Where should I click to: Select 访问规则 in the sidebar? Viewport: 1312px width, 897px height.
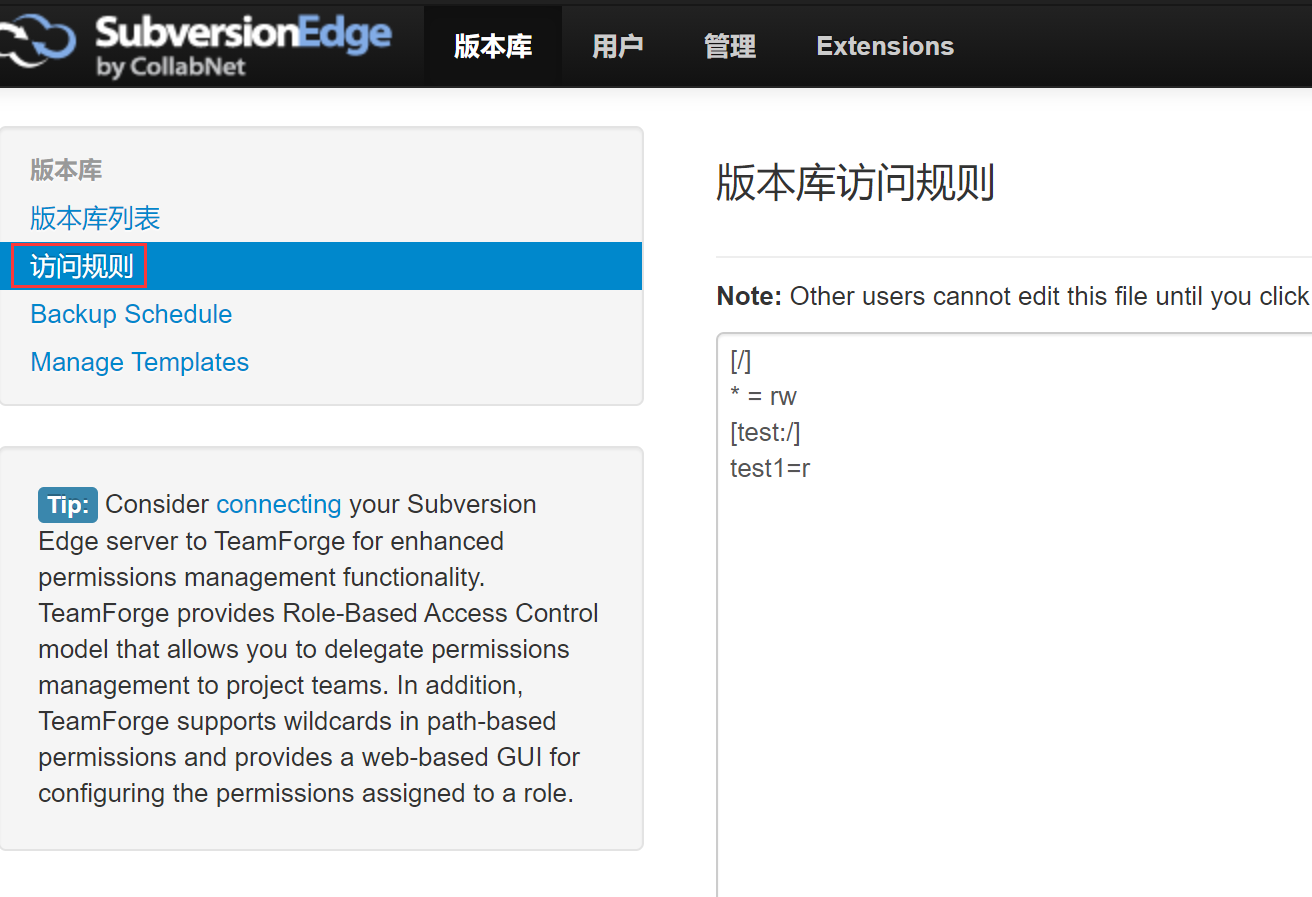click(82, 266)
